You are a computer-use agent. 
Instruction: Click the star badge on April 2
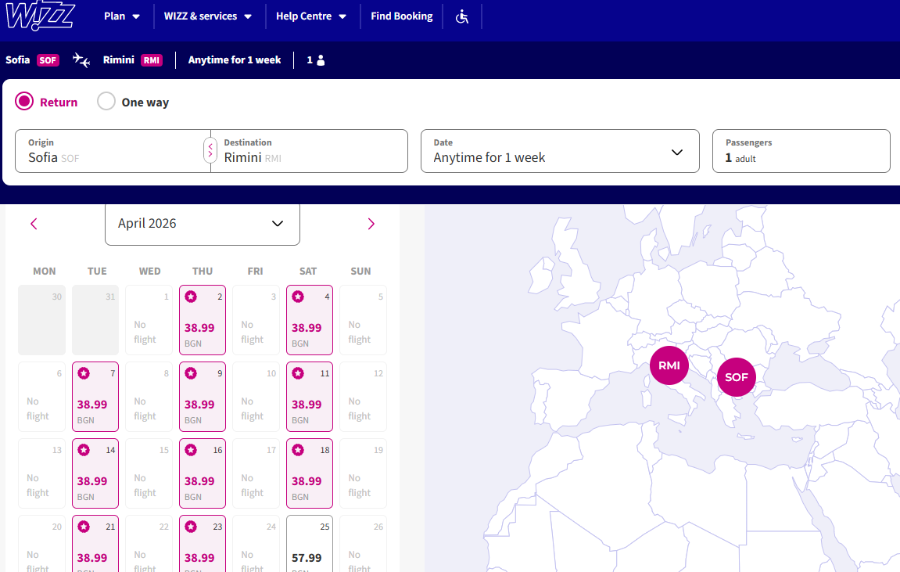coord(191,297)
